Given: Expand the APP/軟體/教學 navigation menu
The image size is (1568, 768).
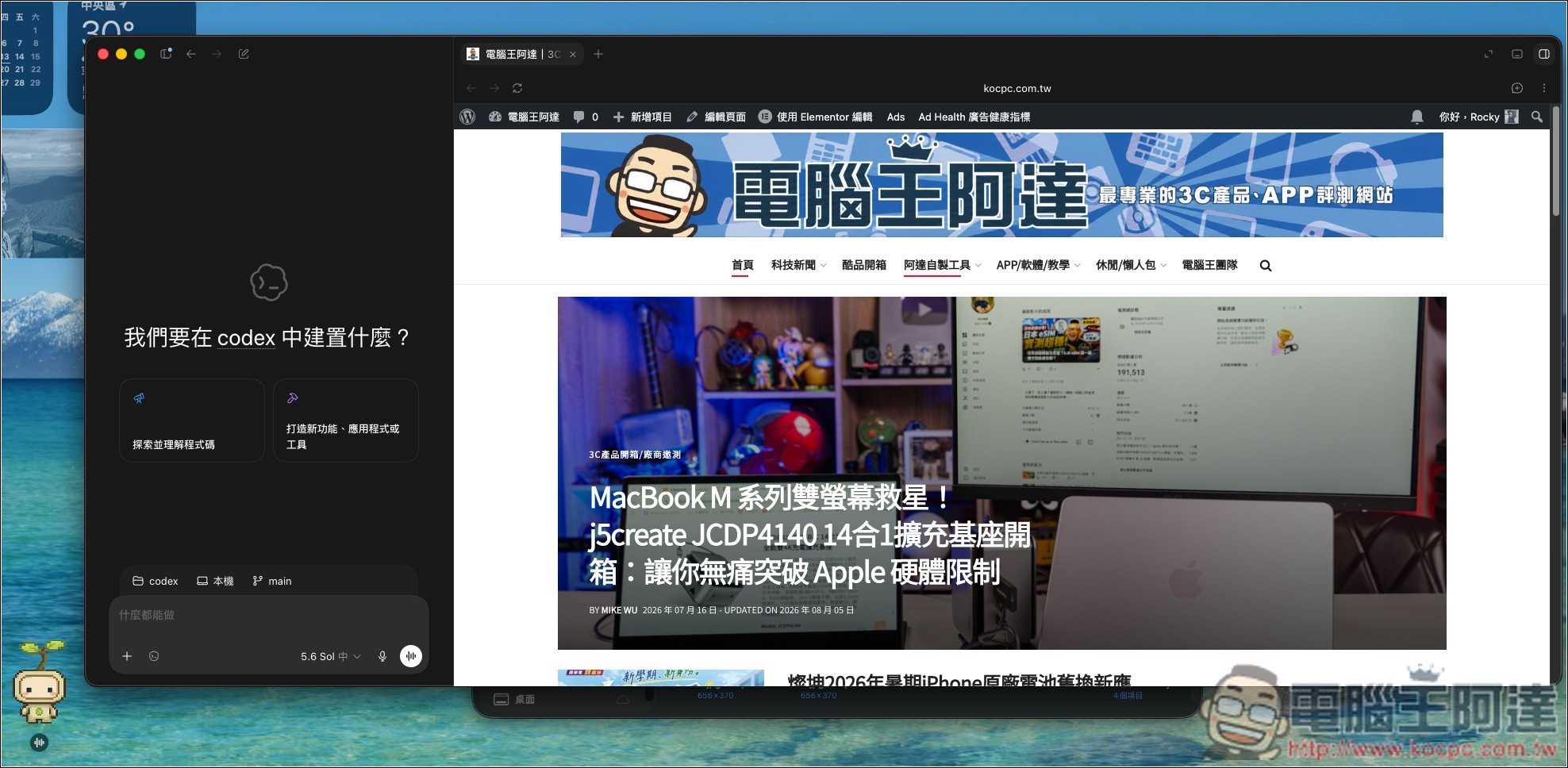Looking at the screenshot, I should tap(1038, 265).
